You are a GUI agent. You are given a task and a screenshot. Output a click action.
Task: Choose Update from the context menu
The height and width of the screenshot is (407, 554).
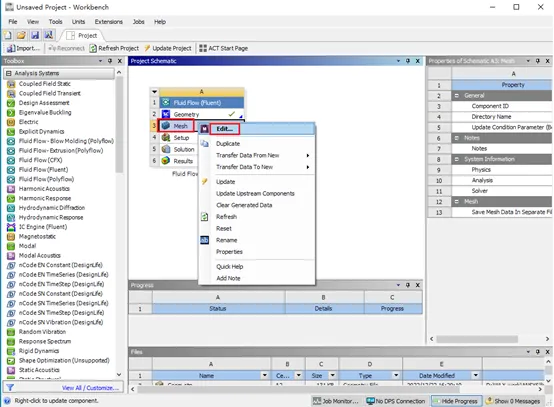click(x=257, y=182)
